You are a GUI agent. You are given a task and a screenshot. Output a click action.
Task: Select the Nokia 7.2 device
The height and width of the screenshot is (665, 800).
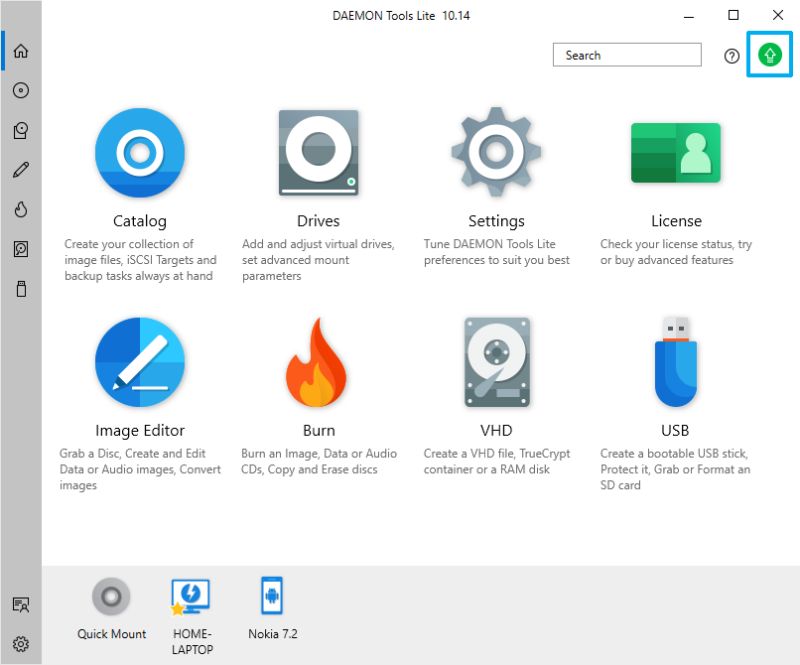(x=271, y=597)
